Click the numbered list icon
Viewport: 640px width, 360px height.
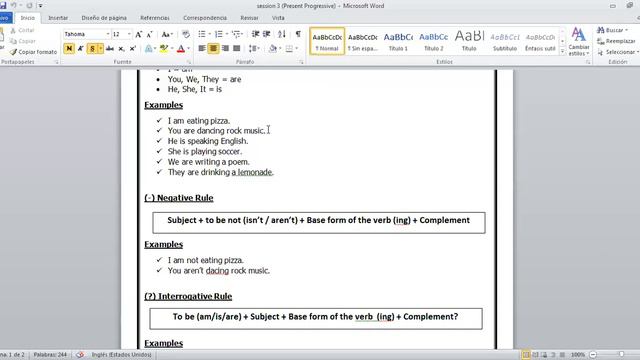[x=219, y=34]
